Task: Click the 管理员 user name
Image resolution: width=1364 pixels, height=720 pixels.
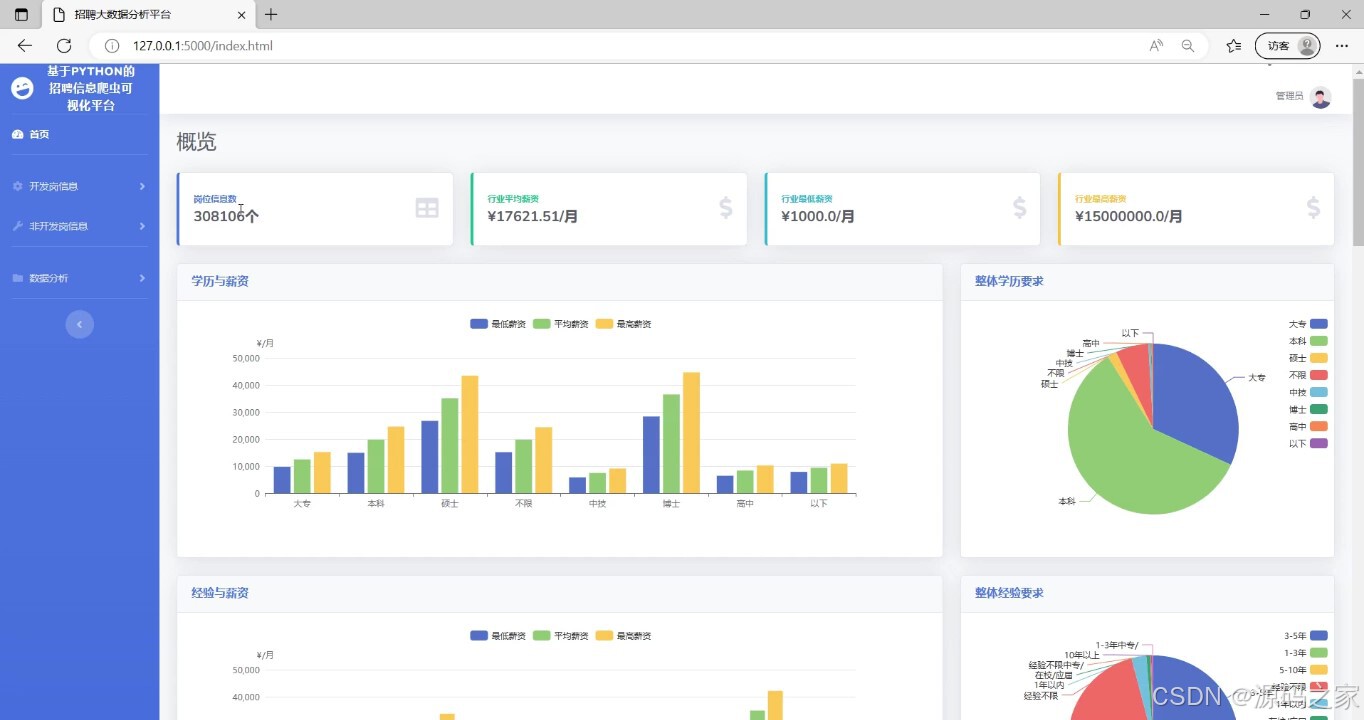Action: tap(1289, 96)
